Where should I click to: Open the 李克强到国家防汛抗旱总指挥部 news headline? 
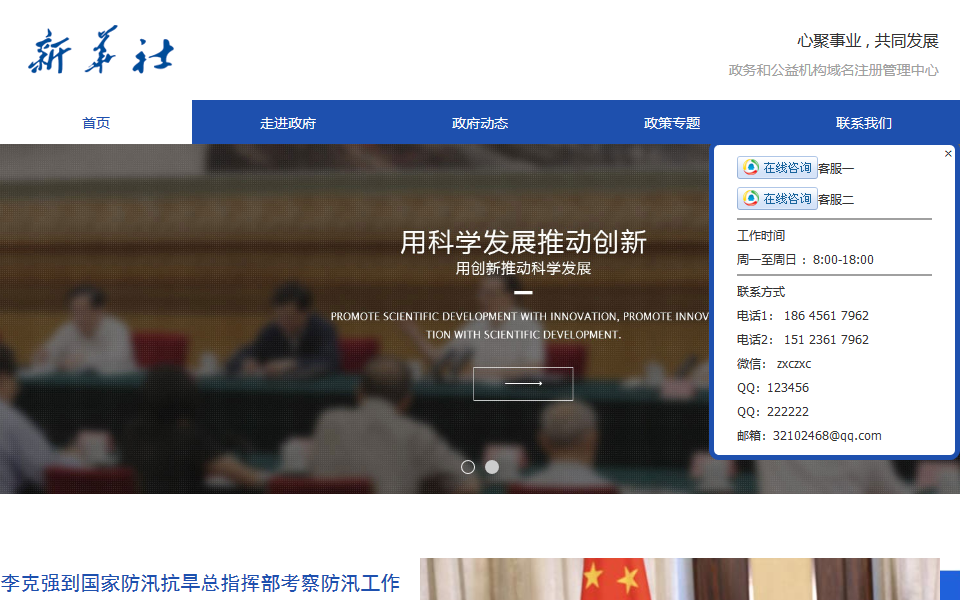(x=200, y=583)
